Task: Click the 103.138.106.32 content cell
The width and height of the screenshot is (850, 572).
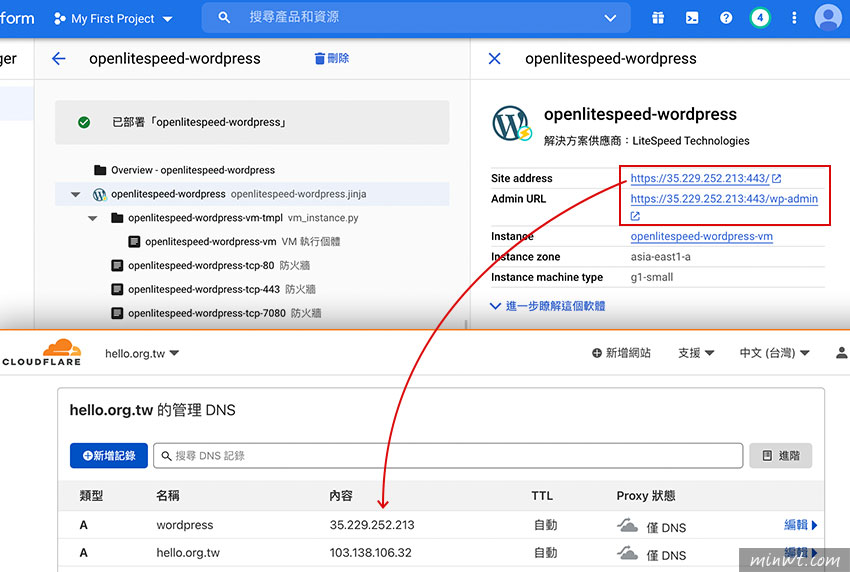Action: coord(371,552)
